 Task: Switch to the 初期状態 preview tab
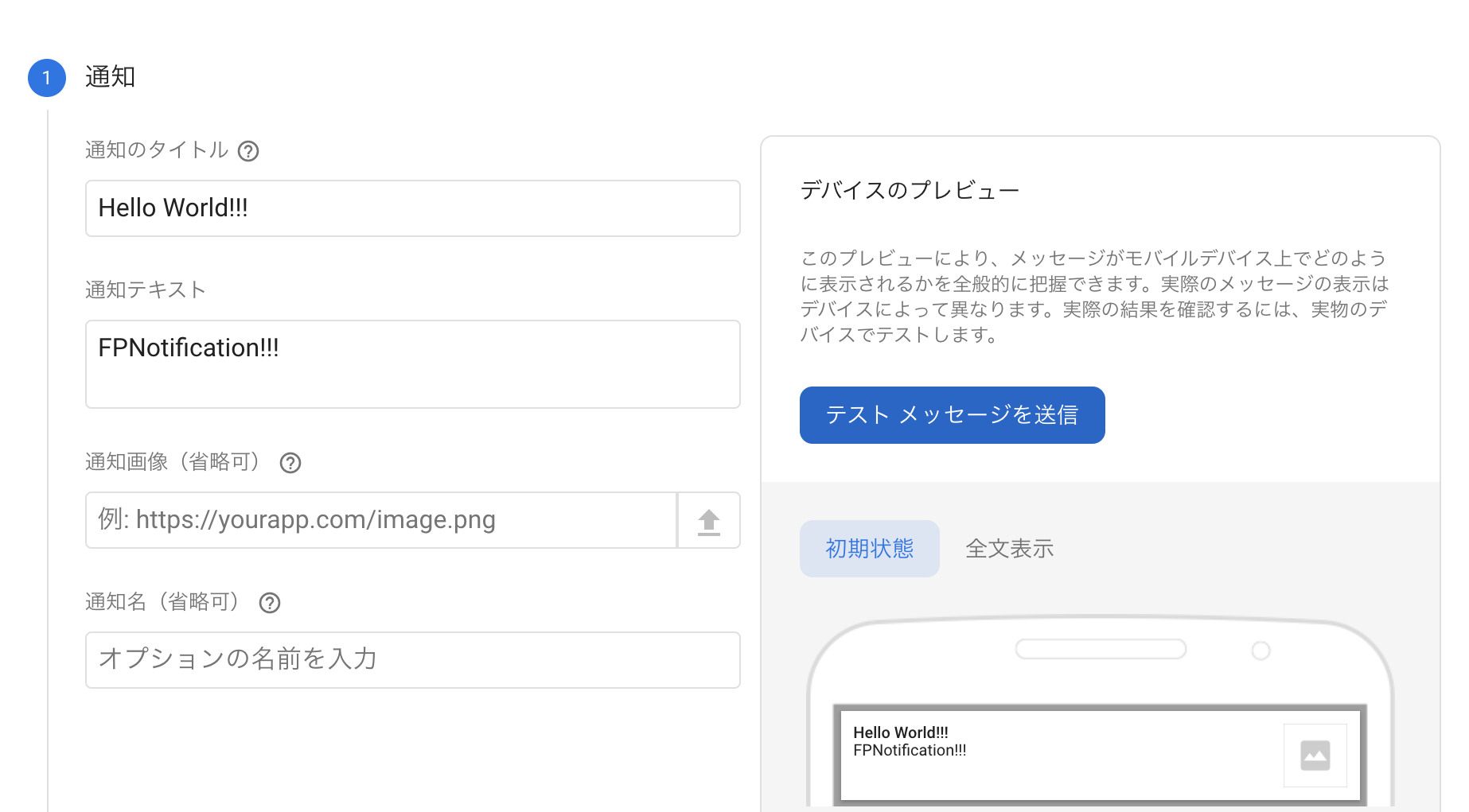(x=869, y=548)
